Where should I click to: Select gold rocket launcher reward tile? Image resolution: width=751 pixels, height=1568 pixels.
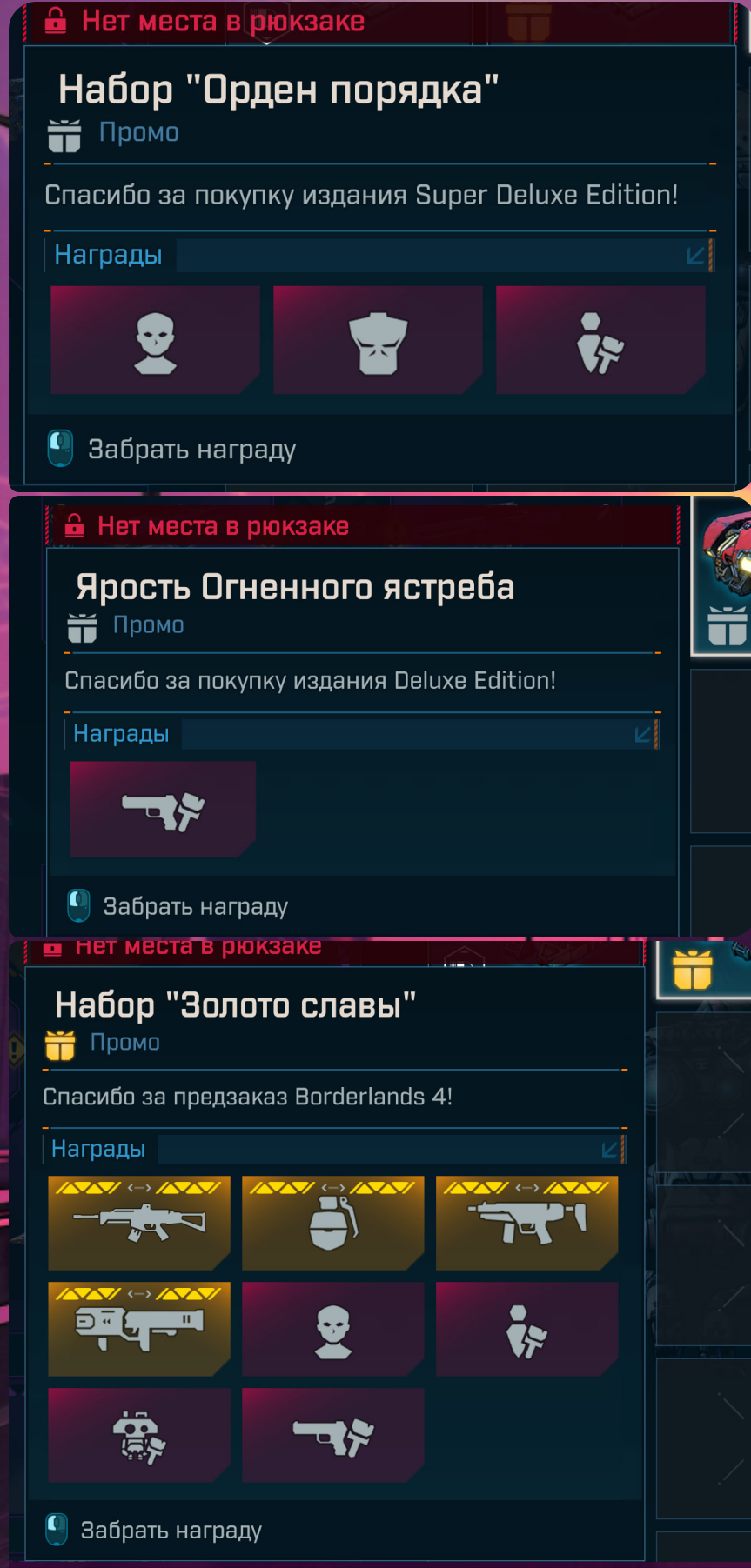click(139, 1329)
